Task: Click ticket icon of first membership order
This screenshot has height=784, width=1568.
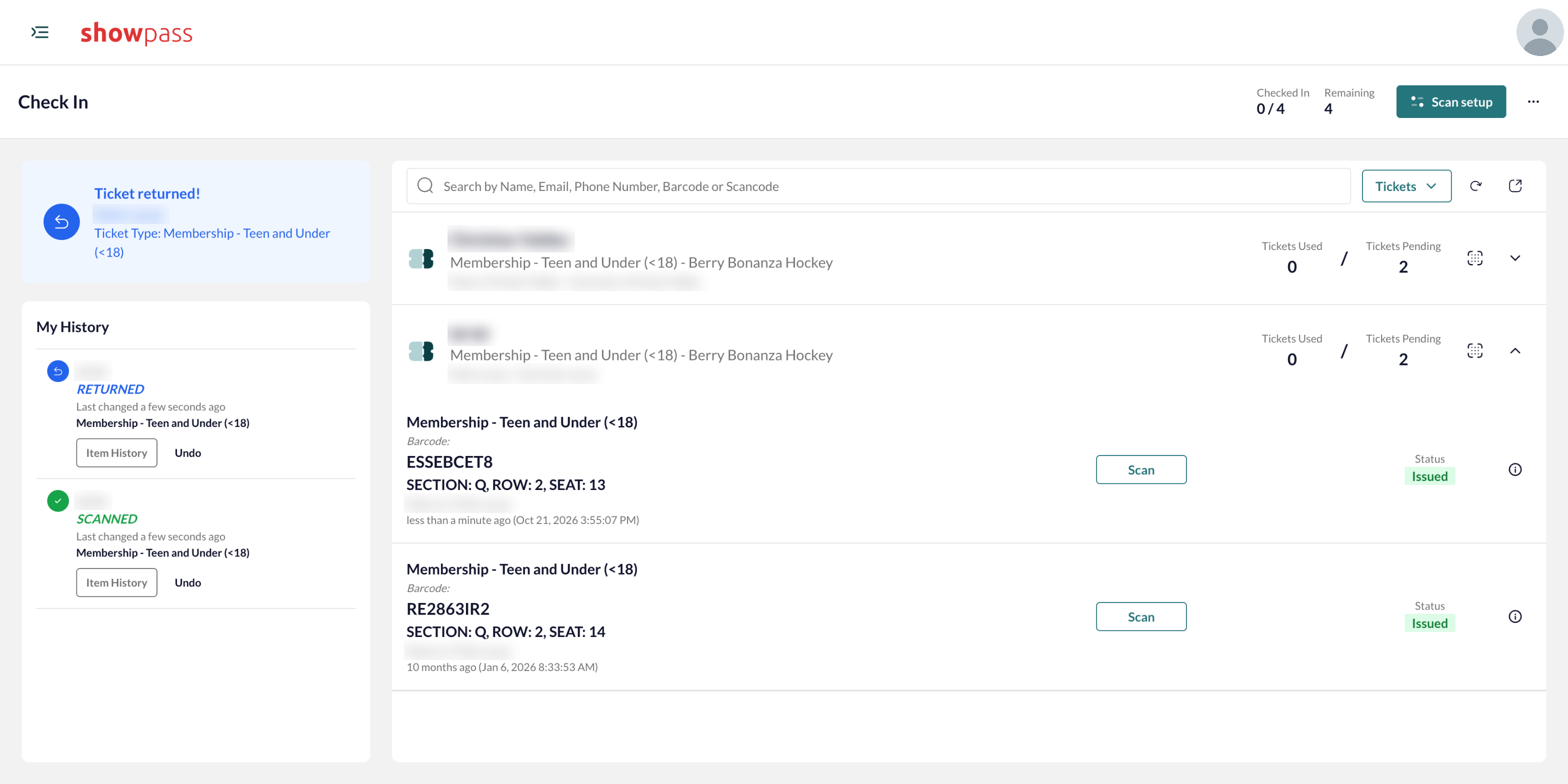Action: tap(420, 258)
